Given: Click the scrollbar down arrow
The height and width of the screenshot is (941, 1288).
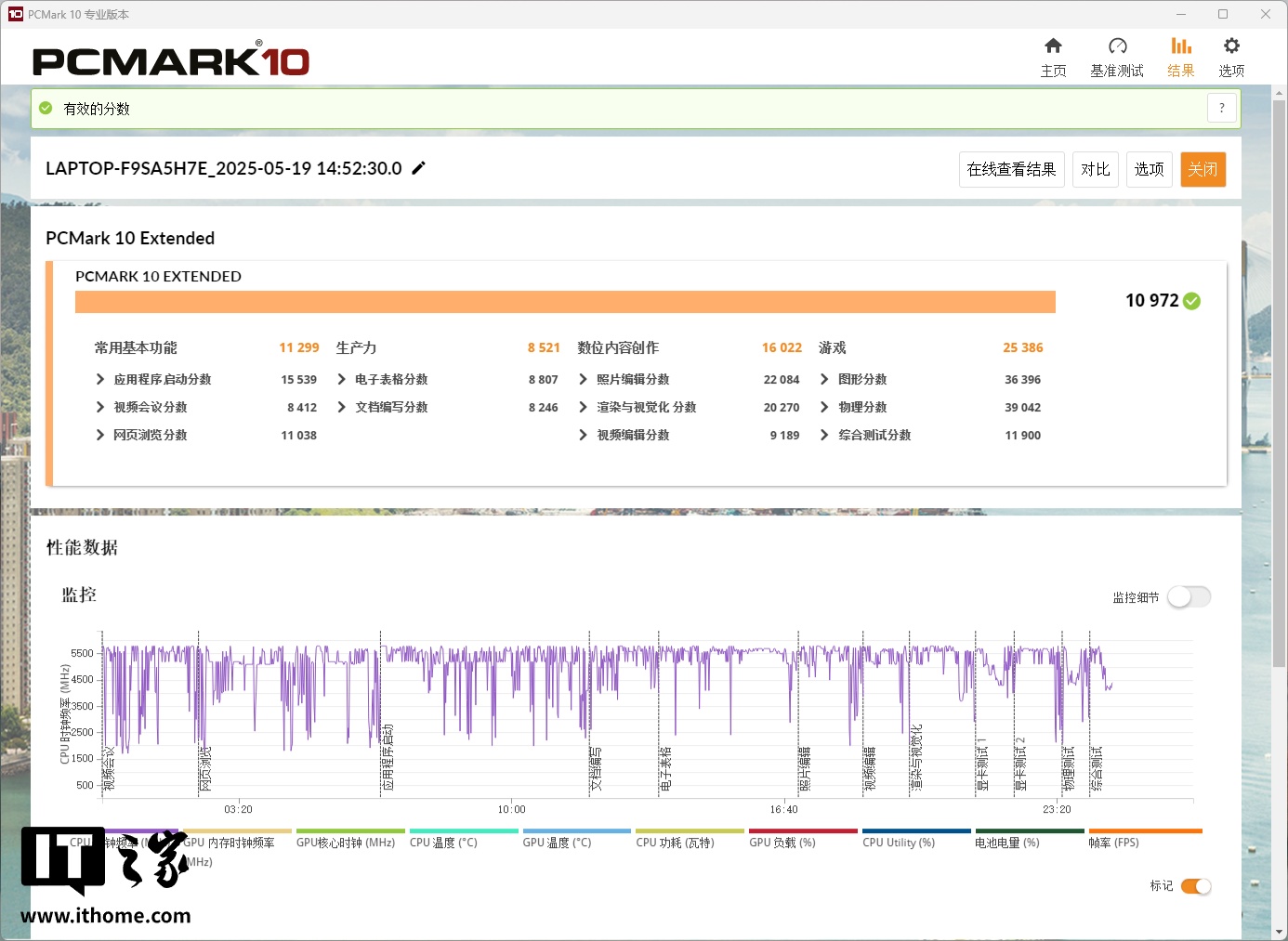Looking at the screenshot, I should (x=1280, y=932).
